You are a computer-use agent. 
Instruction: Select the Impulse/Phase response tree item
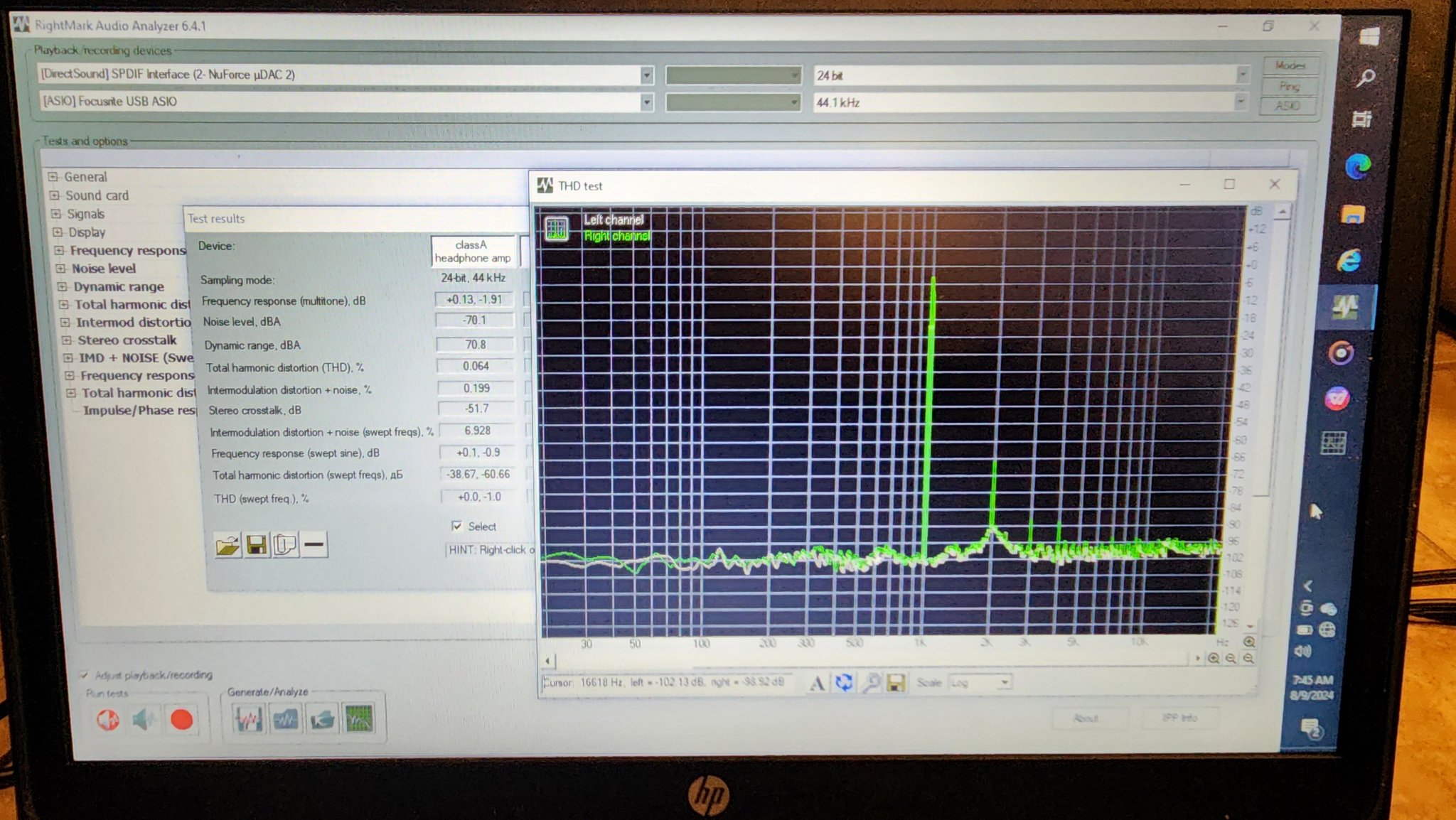139,410
